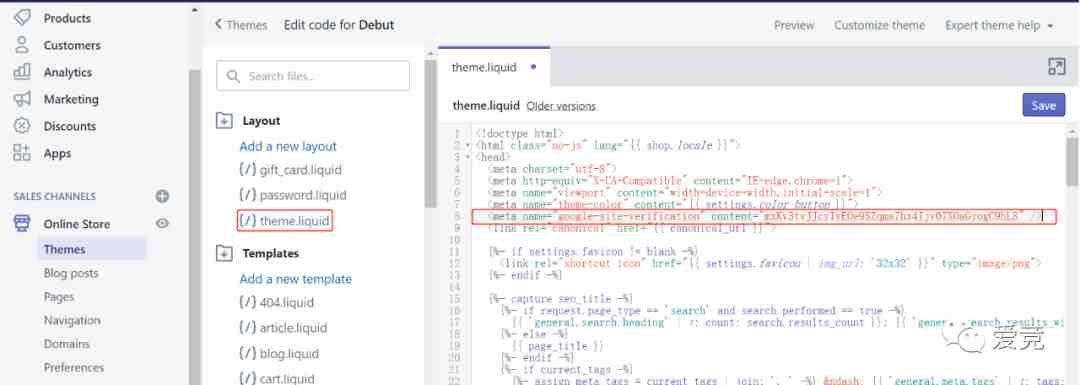Select the Apps grid icon
This screenshot has width=1080, height=385.
(22, 153)
